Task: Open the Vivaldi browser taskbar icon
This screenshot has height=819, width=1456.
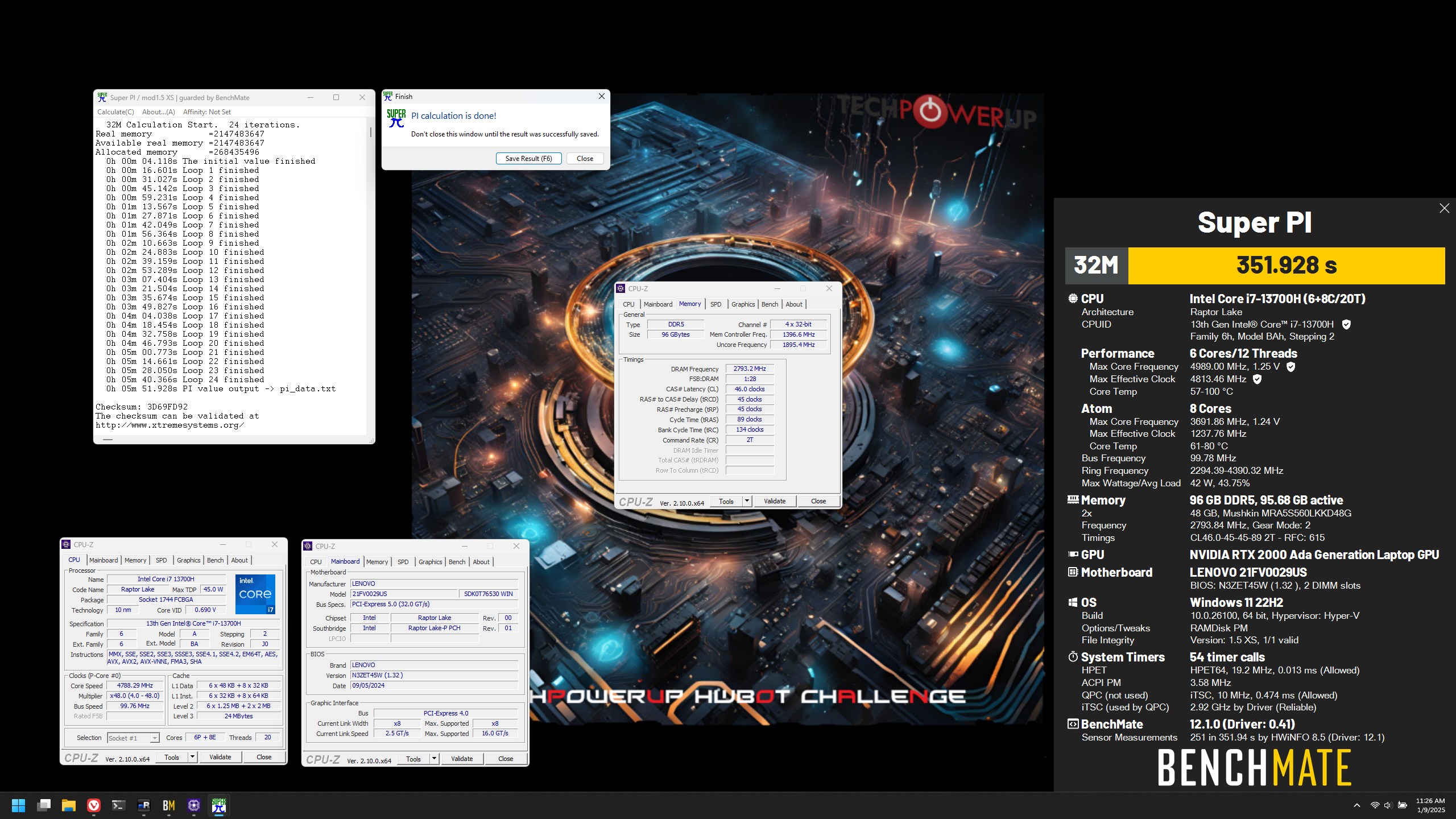Action: click(94, 805)
